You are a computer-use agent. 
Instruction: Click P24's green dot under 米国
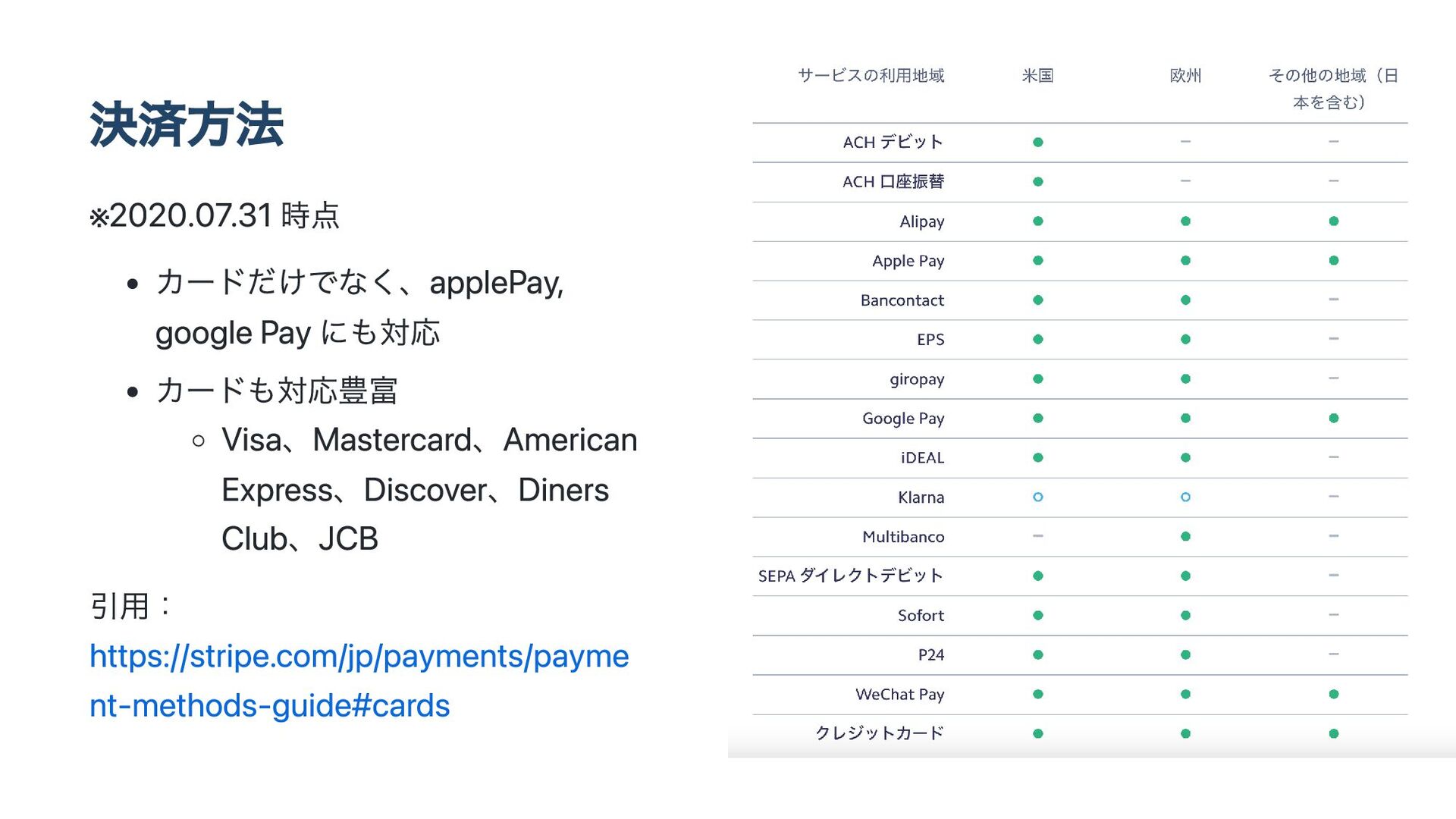pos(1038,655)
